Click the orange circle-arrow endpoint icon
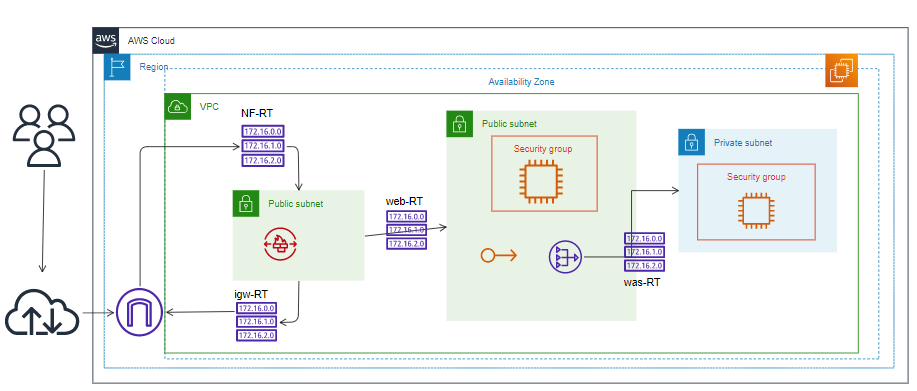 pyautogui.click(x=498, y=255)
